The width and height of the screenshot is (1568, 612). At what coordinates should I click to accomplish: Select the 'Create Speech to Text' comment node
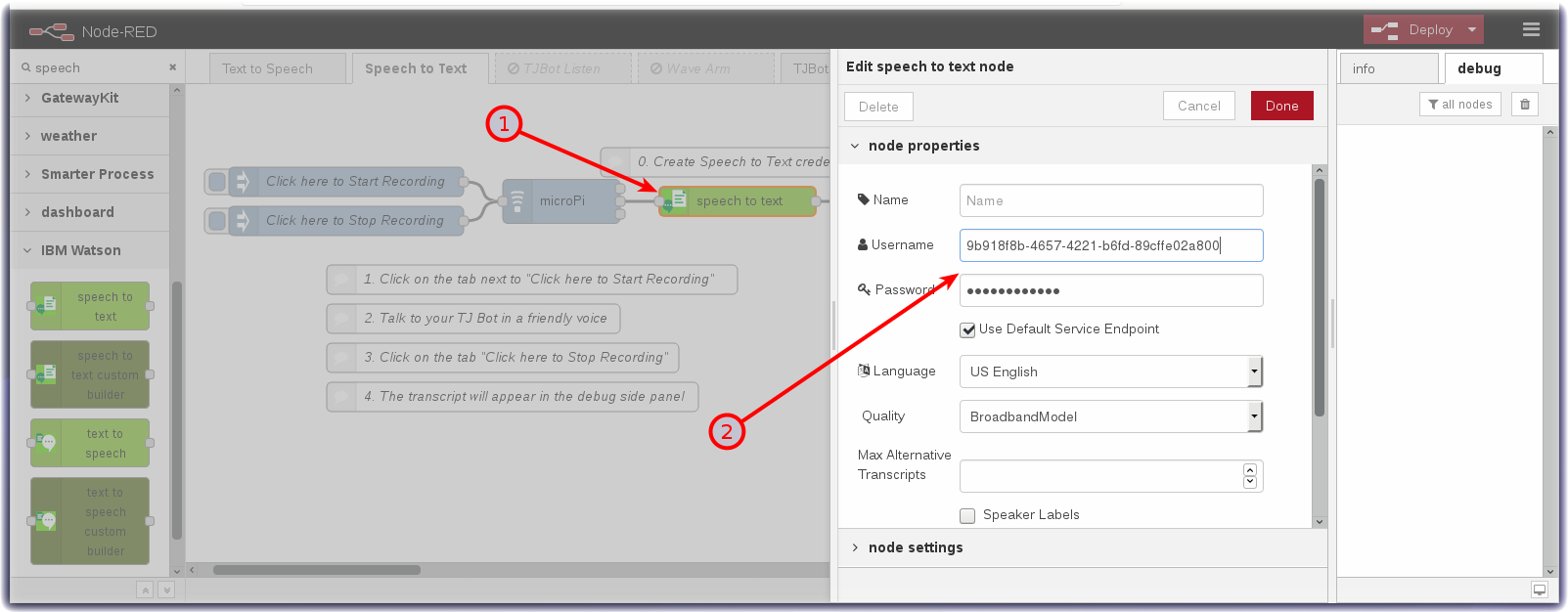tap(715, 161)
